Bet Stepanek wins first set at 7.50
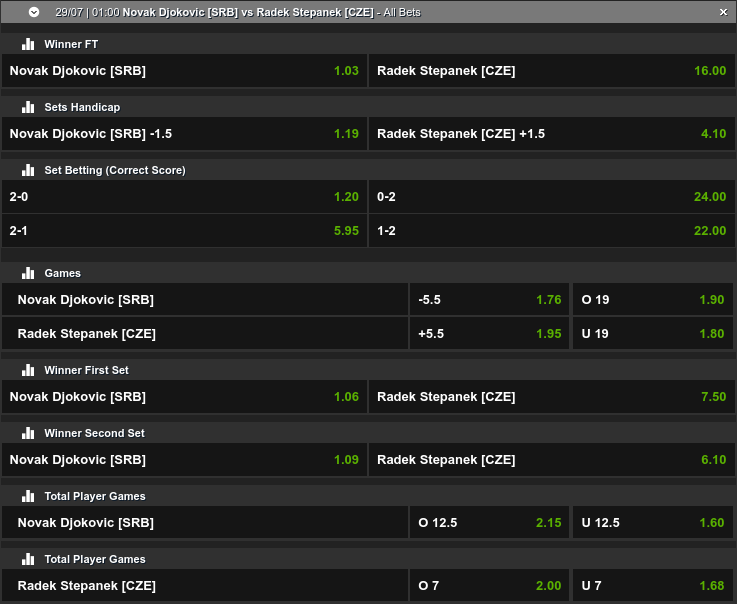 tap(551, 397)
